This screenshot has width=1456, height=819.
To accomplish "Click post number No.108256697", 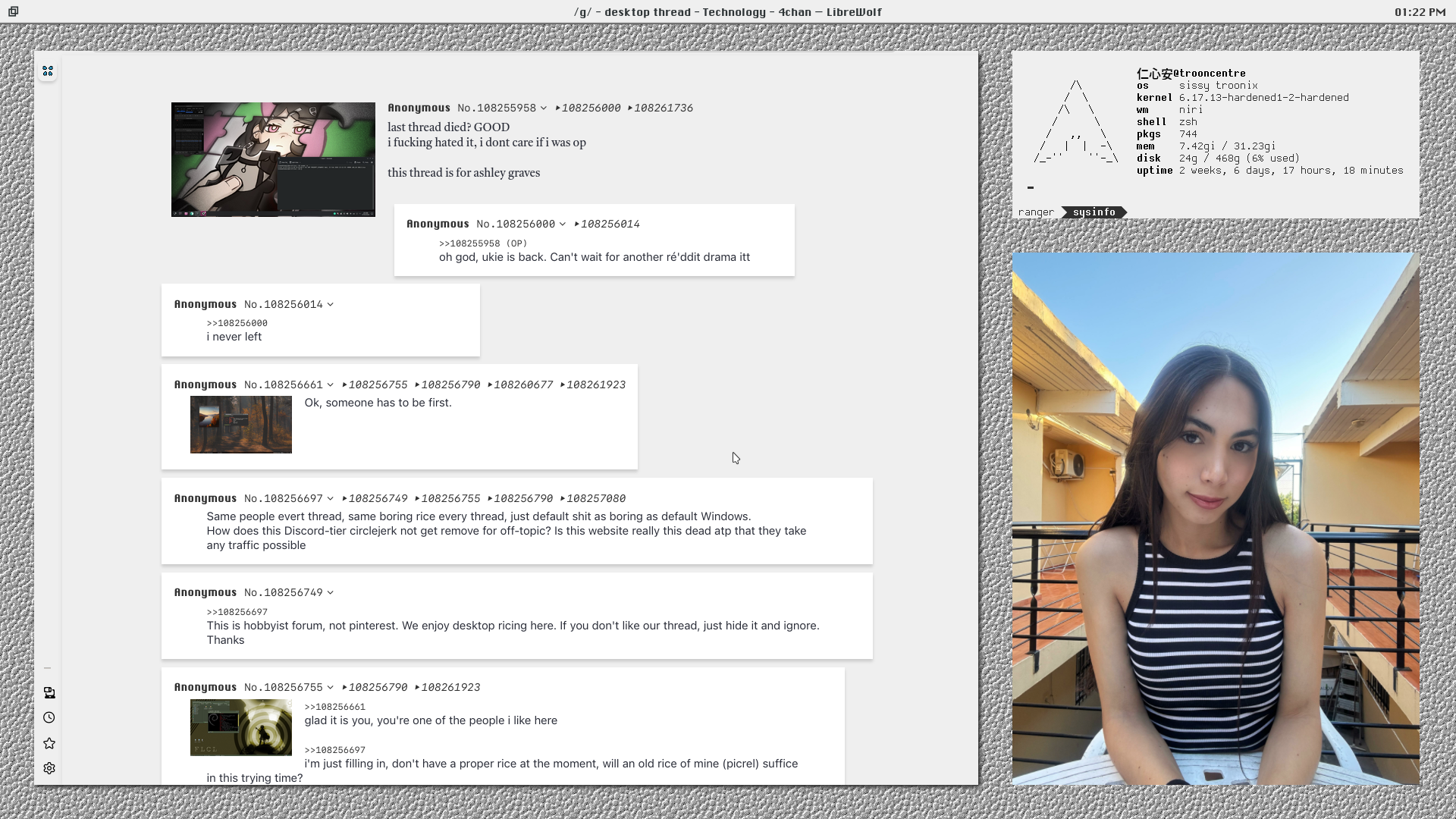I will click(x=284, y=499).
